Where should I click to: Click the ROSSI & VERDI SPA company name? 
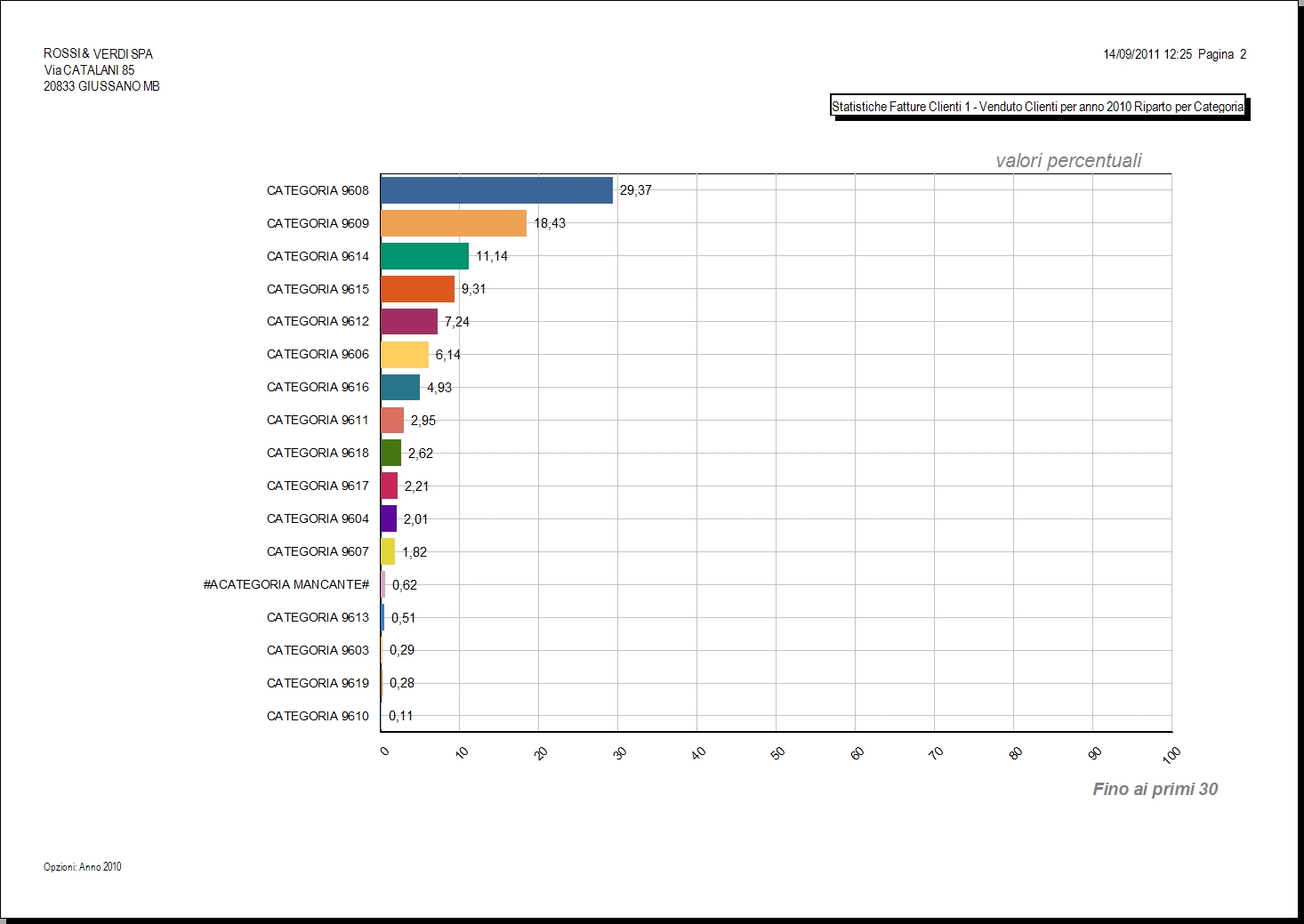pyautogui.click(x=99, y=54)
